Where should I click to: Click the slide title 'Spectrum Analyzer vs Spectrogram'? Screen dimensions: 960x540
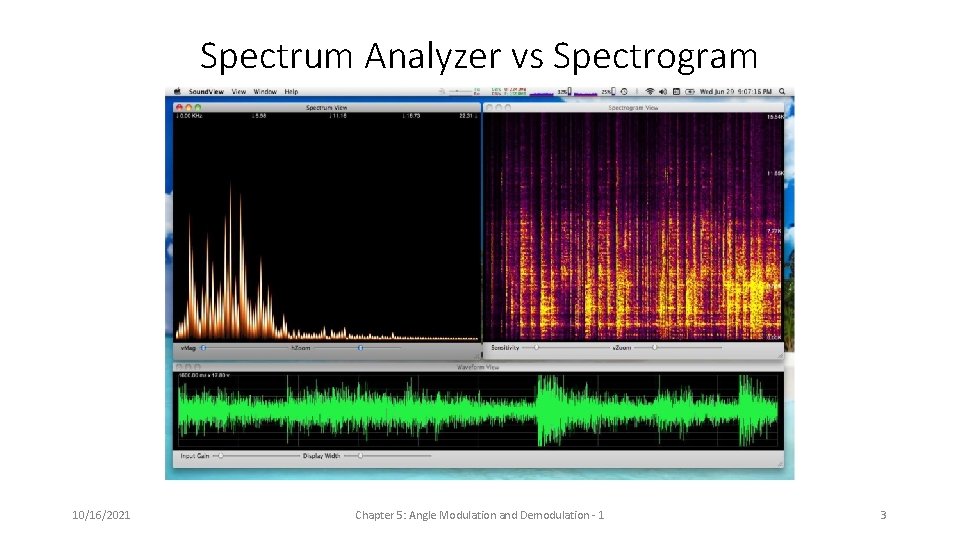click(x=479, y=56)
